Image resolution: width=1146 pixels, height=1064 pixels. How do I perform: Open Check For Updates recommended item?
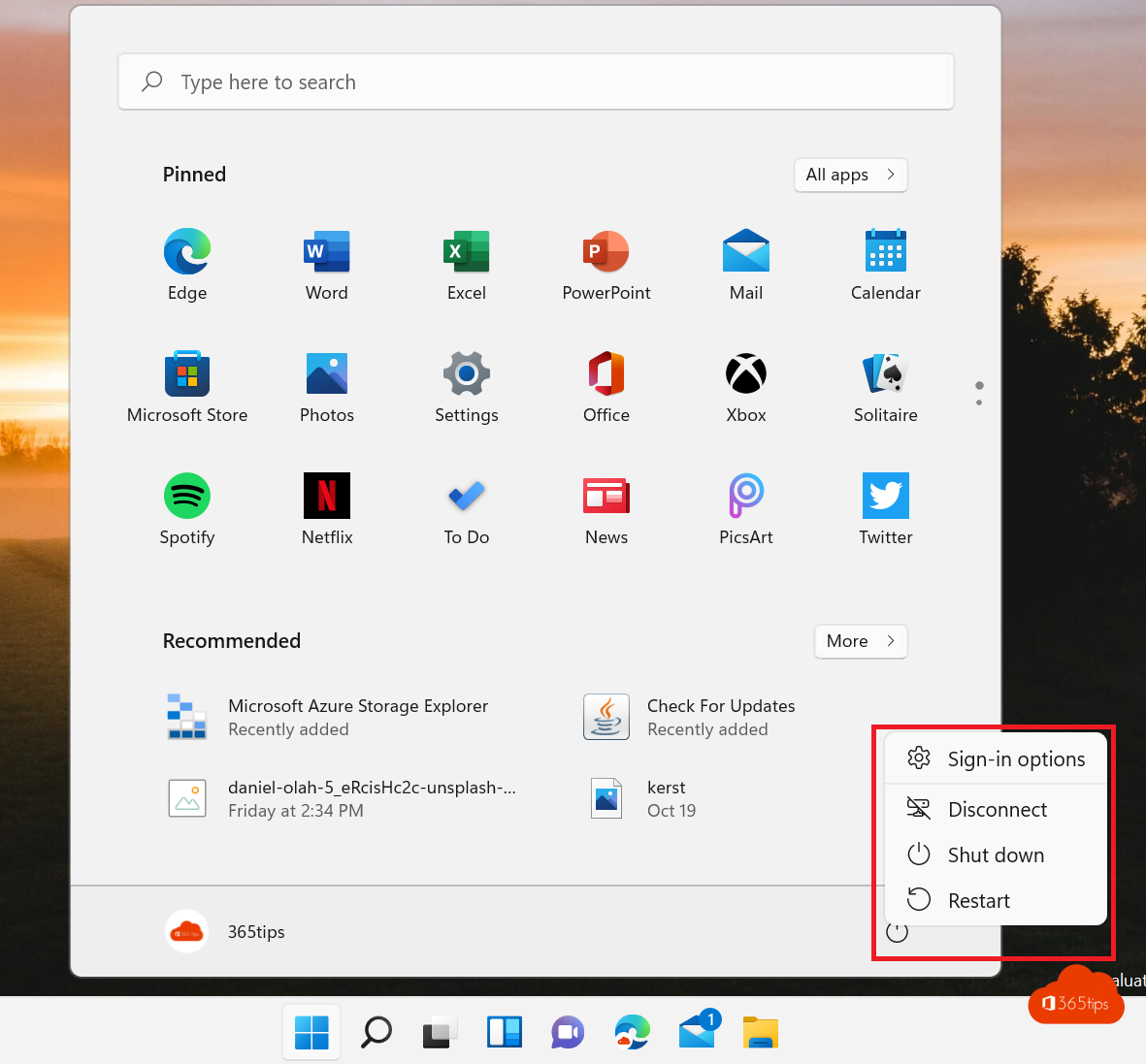(x=690, y=717)
